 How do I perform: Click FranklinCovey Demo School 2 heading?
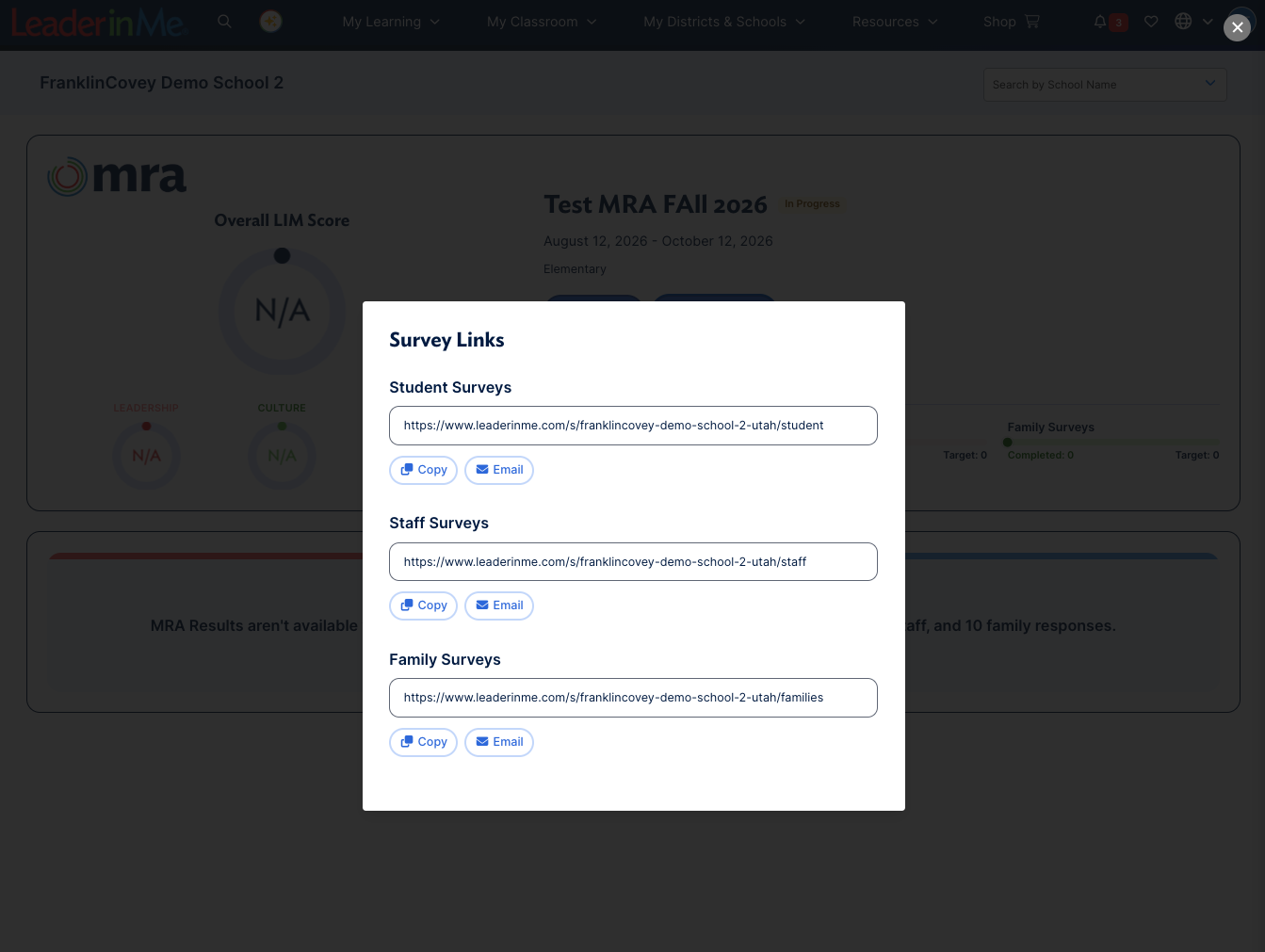tap(161, 83)
